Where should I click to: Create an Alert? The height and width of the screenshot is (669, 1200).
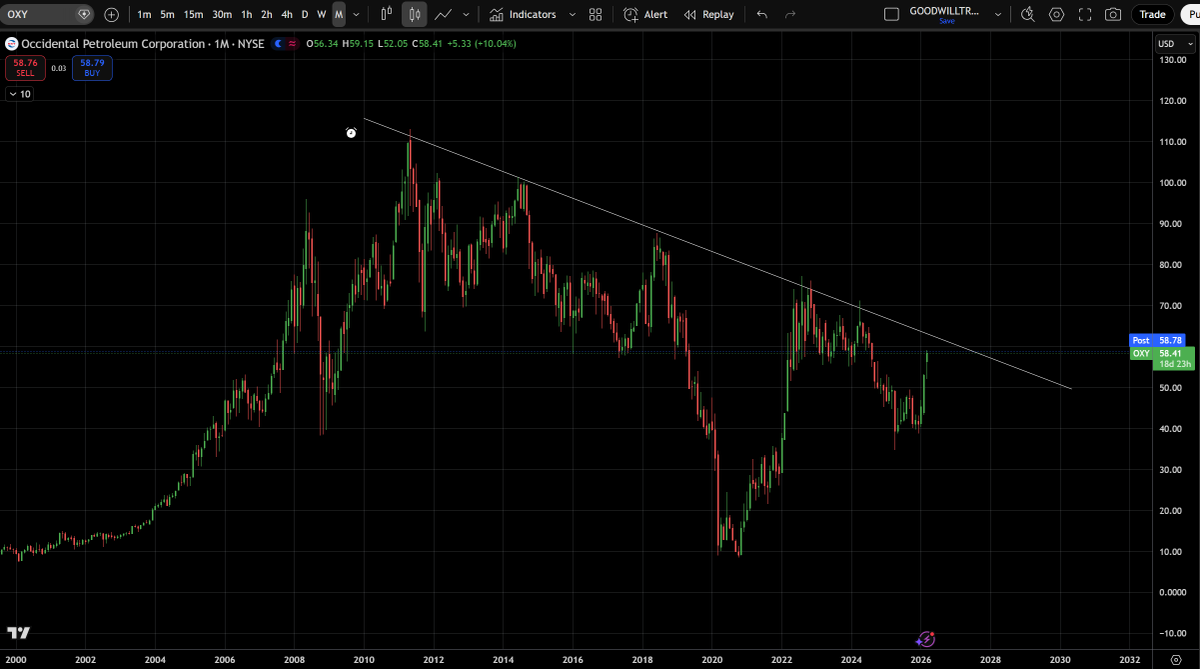pos(645,15)
